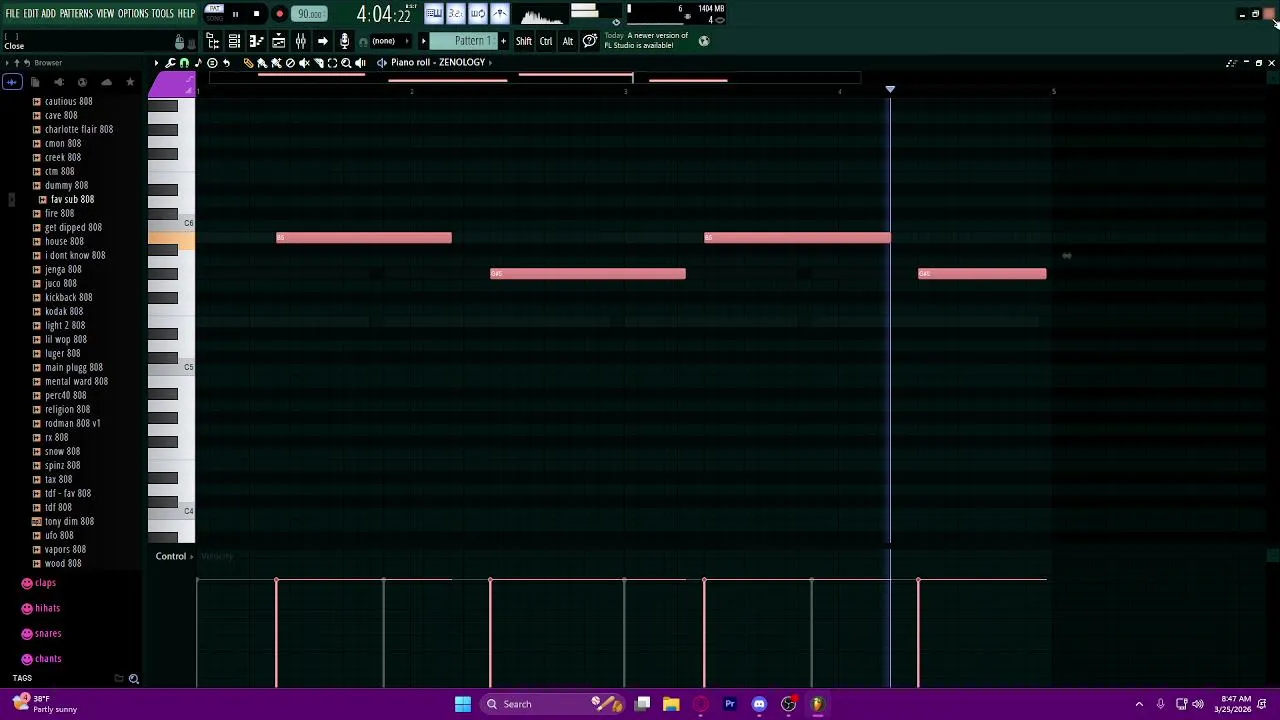Open the TOOLS menu

tap(162, 14)
